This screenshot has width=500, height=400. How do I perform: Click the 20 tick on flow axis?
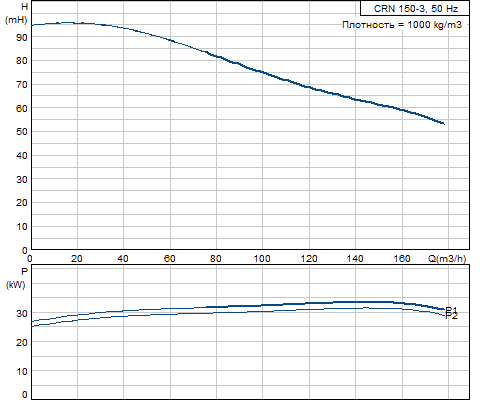coord(76,258)
